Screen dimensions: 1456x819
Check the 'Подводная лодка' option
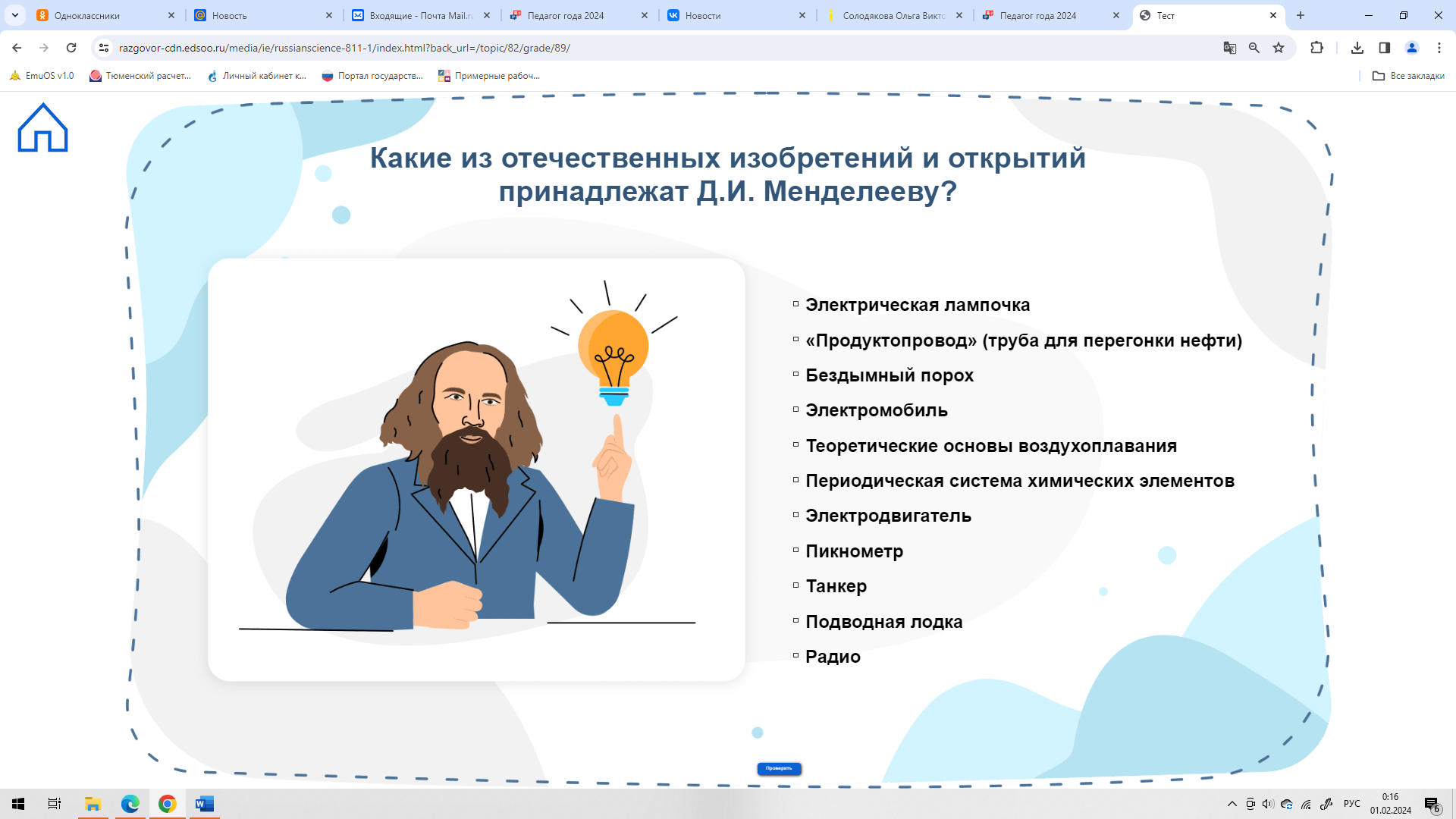coord(795,621)
